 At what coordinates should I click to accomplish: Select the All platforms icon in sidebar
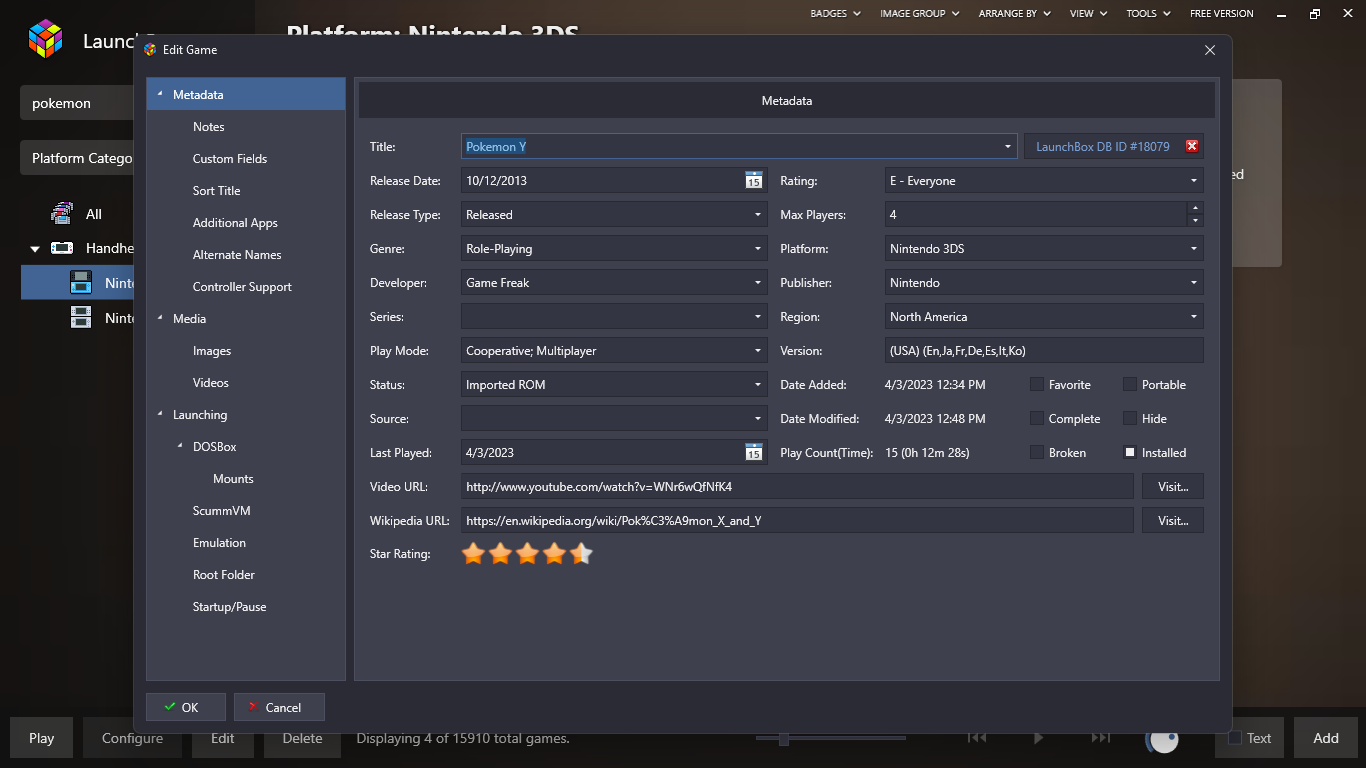[62, 214]
